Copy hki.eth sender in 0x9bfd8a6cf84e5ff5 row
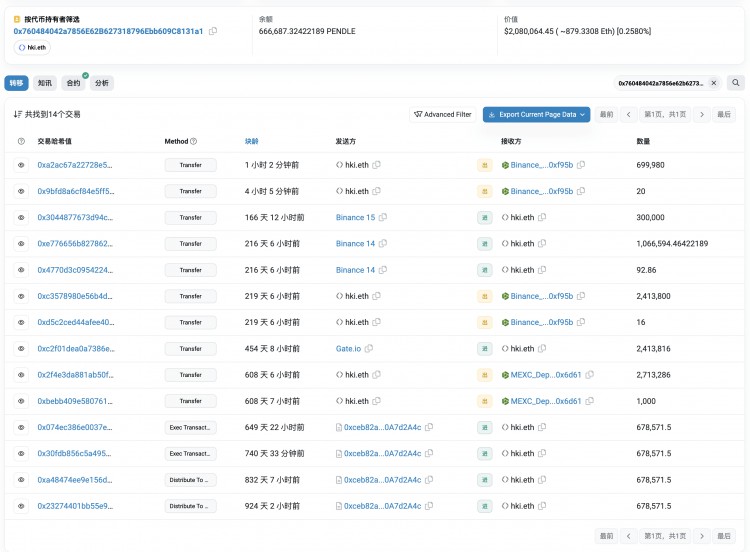 (376, 191)
